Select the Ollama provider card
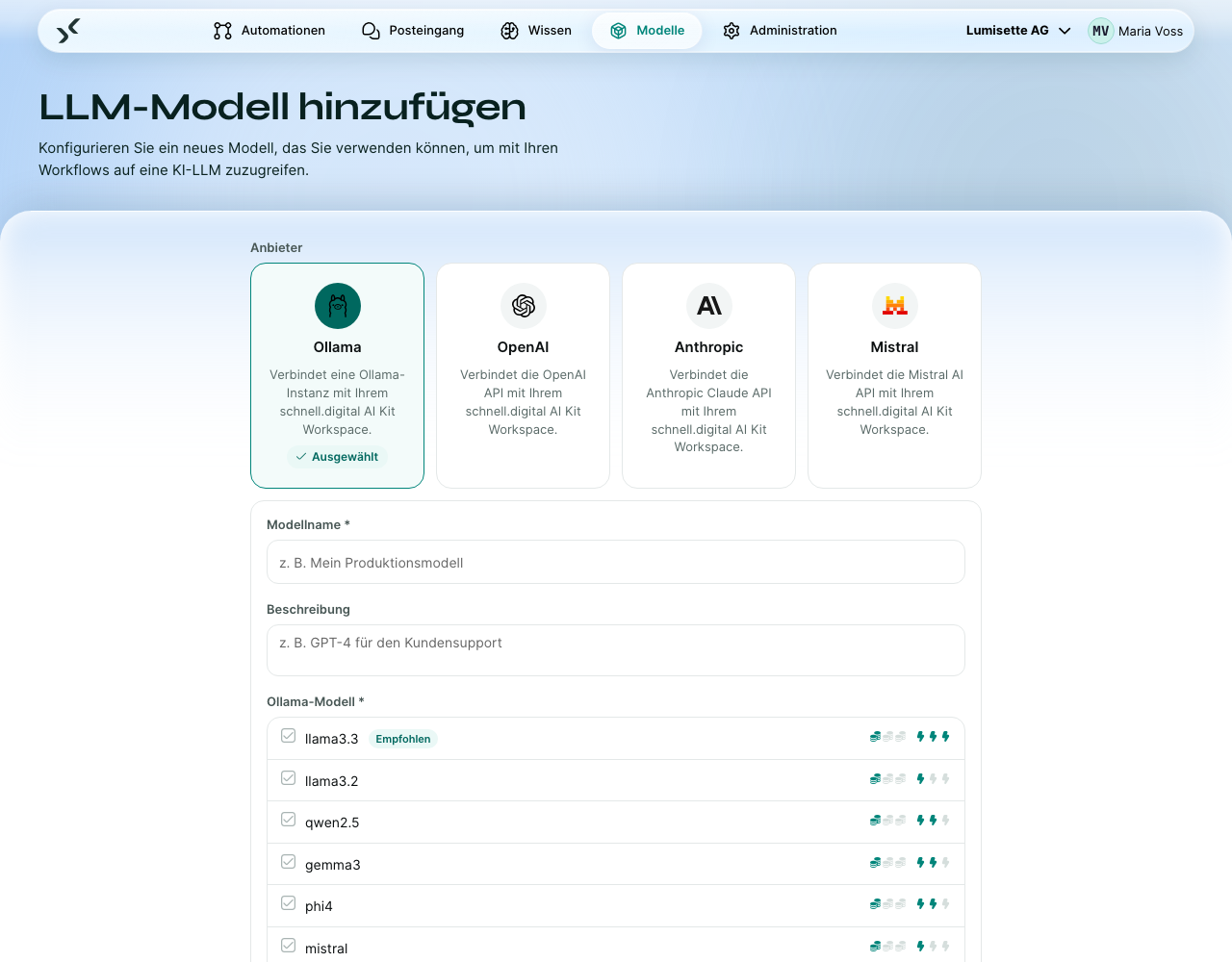 click(338, 376)
